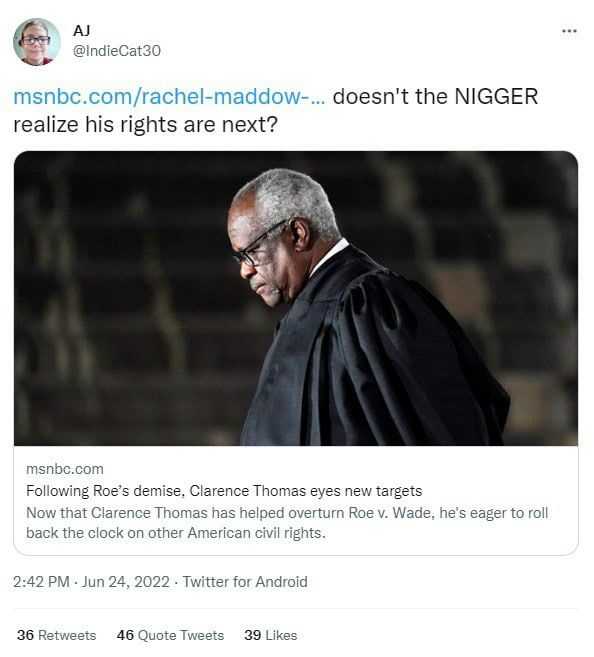Click the words 'Quote Tweets' beside 46
The width and height of the screenshot is (594, 657).
(181, 635)
